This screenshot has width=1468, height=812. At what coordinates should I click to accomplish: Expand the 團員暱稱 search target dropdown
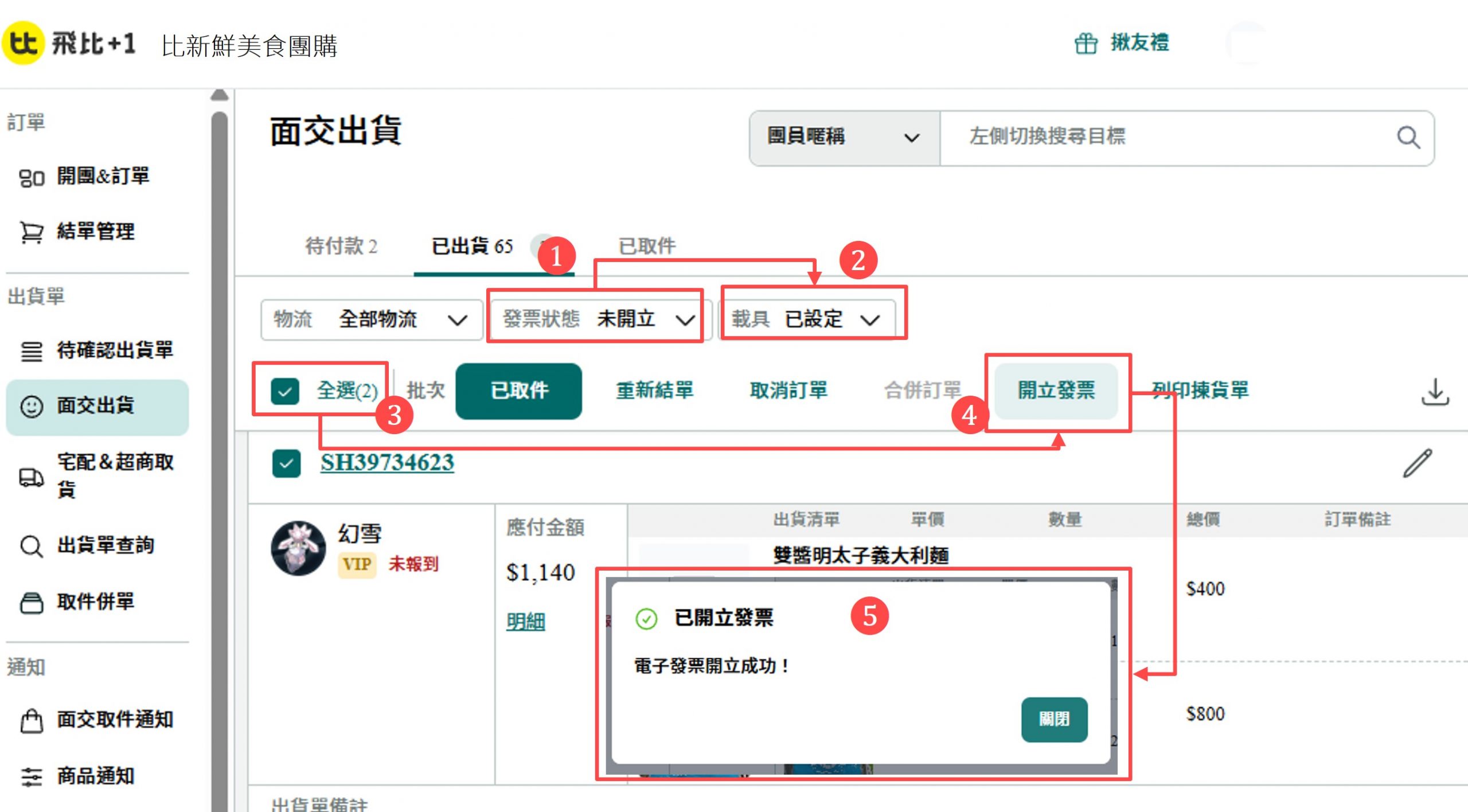click(x=843, y=138)
